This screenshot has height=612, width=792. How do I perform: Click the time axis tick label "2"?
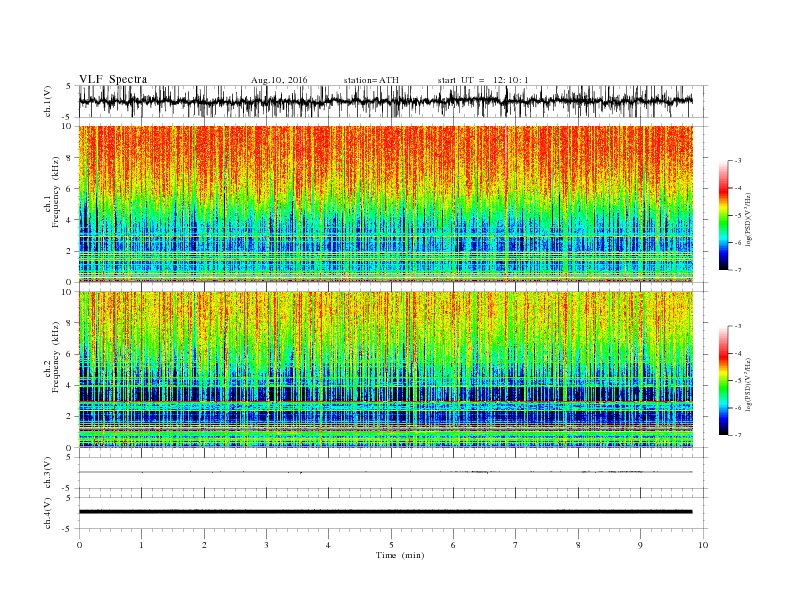(204, 545)
